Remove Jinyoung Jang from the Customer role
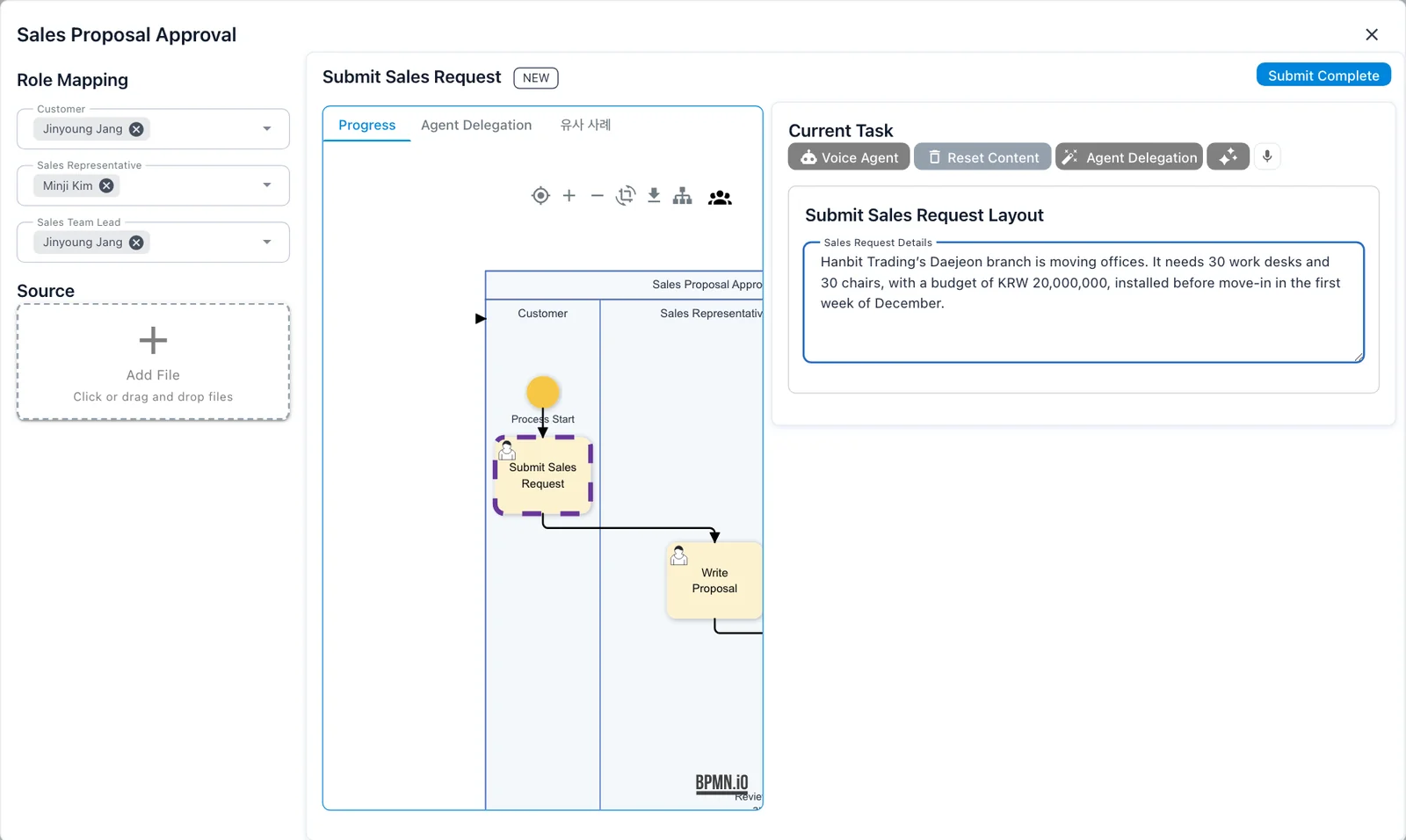 [x=136, y=129]
